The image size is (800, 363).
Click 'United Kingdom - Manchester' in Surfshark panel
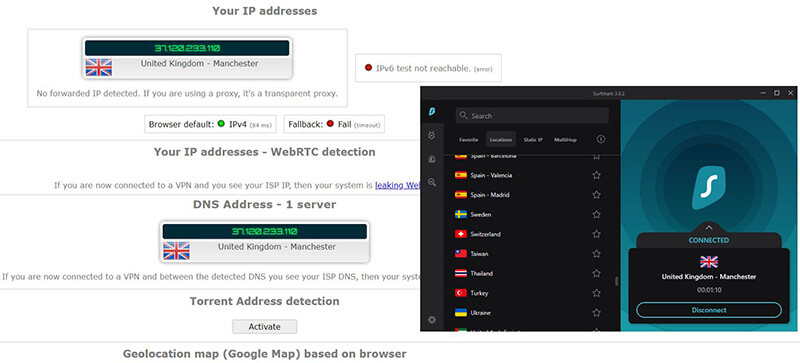[x=709, y=277]
